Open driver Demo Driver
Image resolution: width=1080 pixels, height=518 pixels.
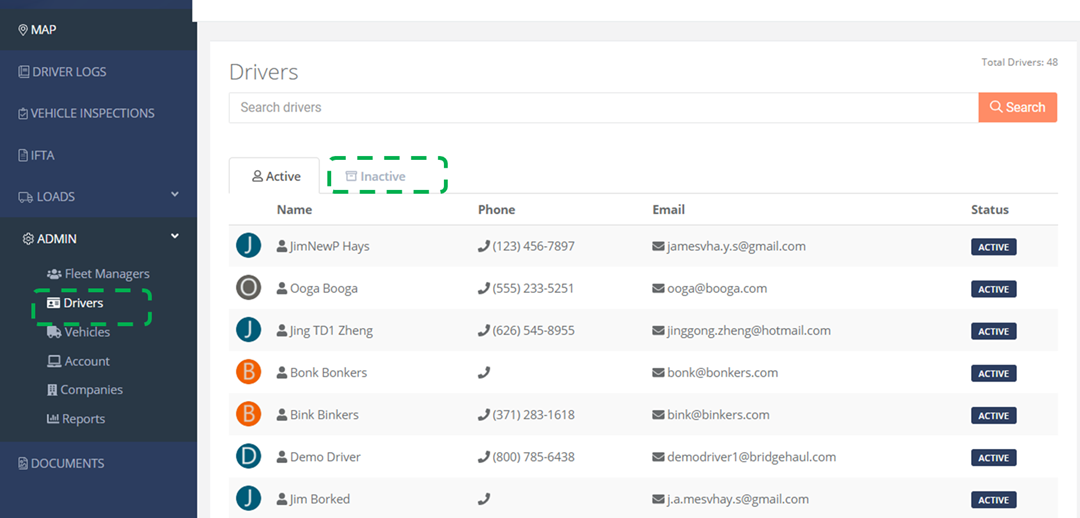pos(325,457)
